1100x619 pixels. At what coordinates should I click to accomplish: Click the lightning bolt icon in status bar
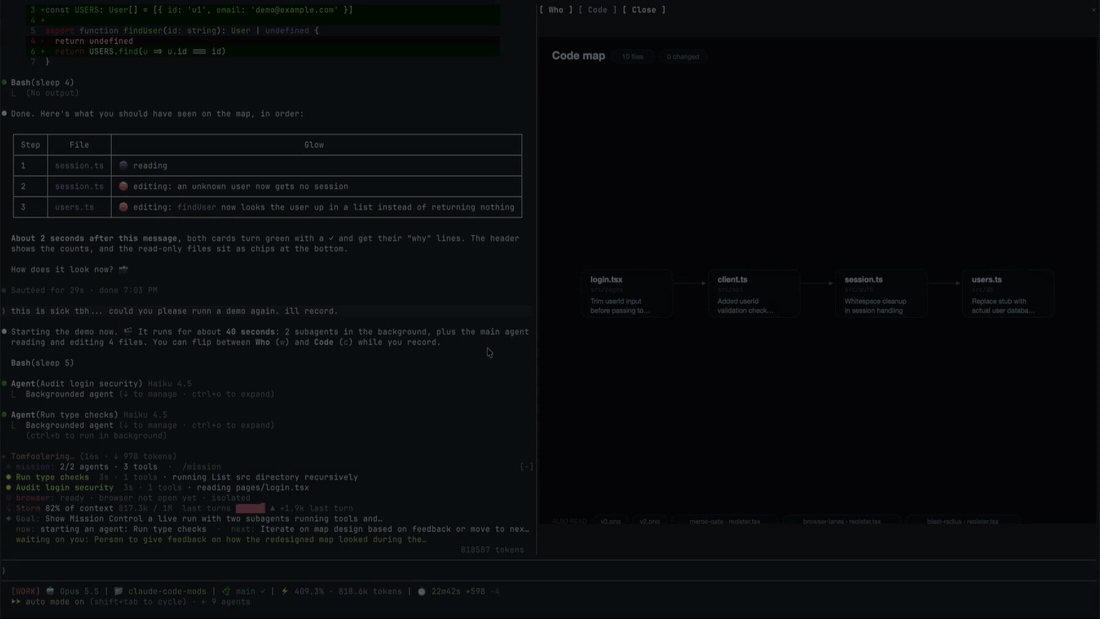tap(285, 592)
